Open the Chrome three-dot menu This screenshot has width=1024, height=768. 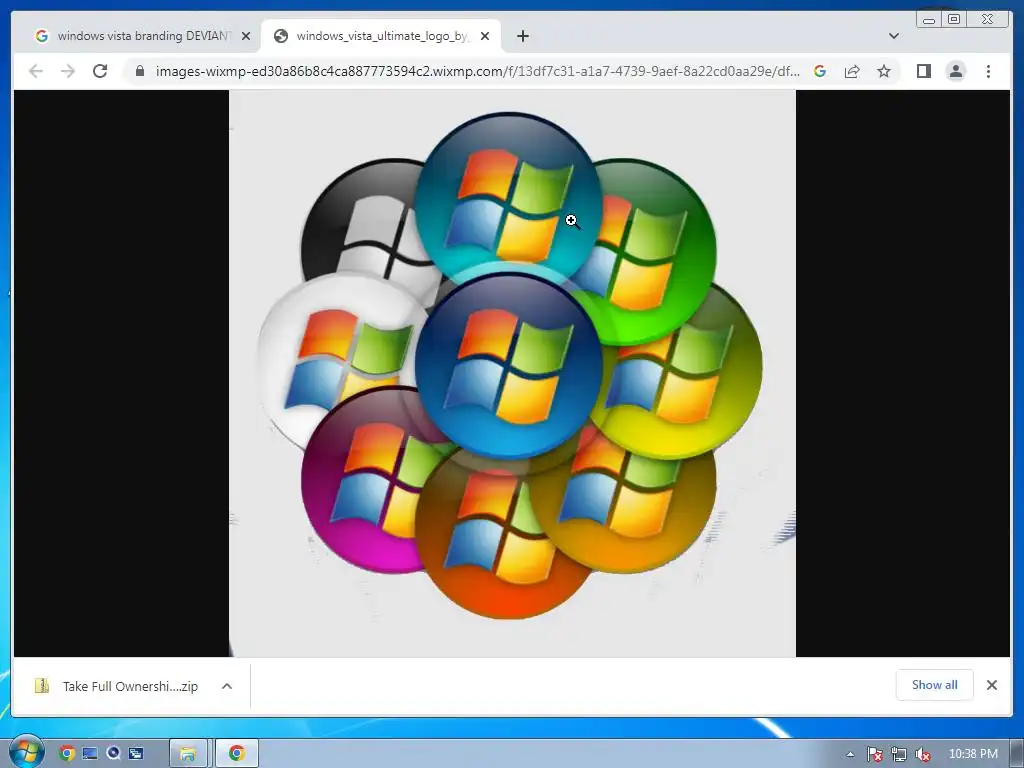988,71
